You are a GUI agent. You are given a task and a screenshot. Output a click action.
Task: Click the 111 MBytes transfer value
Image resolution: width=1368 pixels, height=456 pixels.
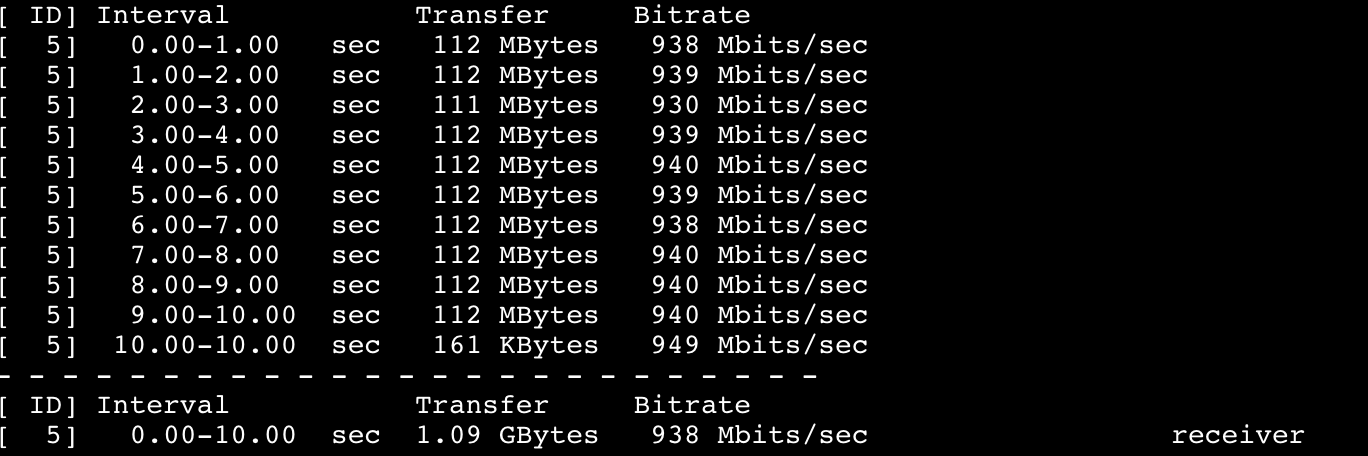516,105
